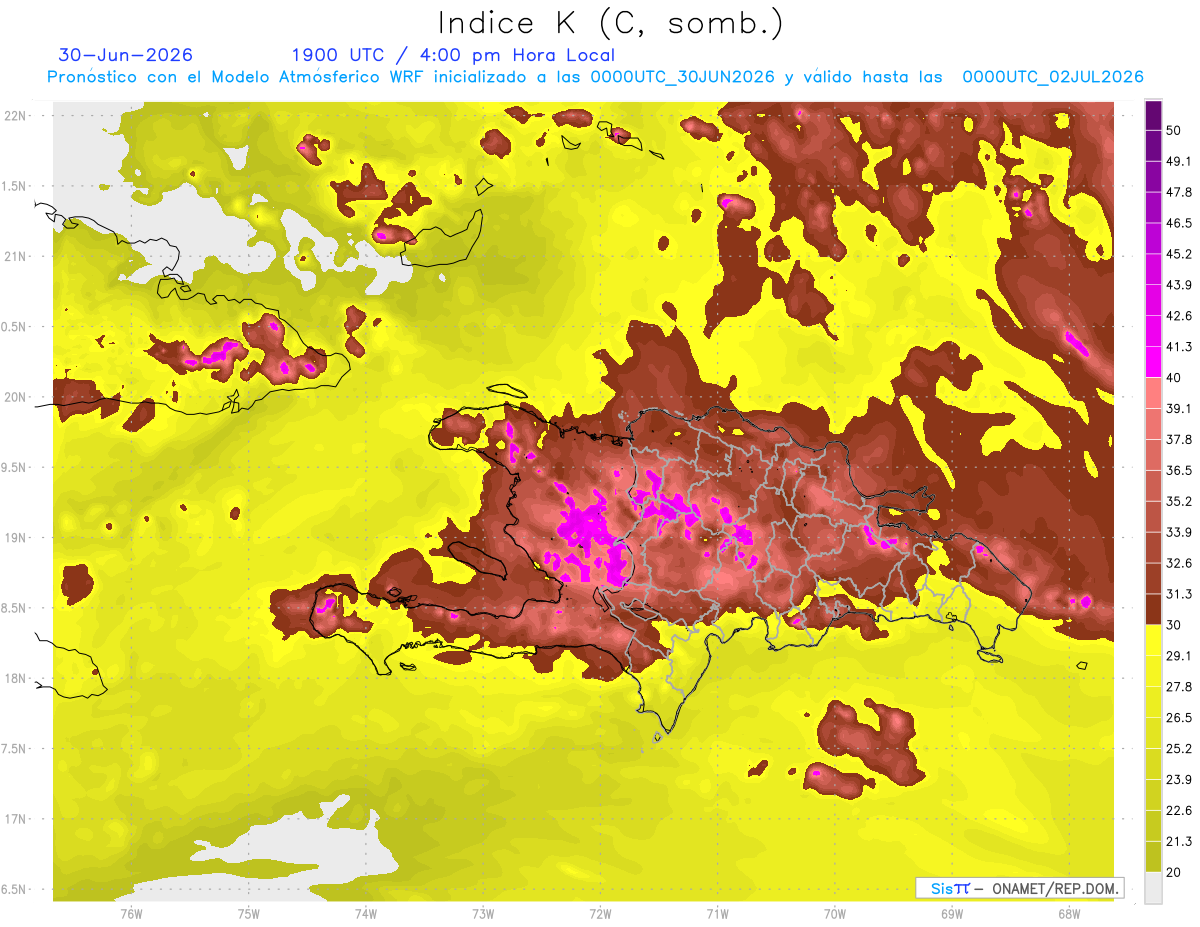
Task: Pick the dark brown swatch between 30 and 31.3
Action: point(1153,609)
